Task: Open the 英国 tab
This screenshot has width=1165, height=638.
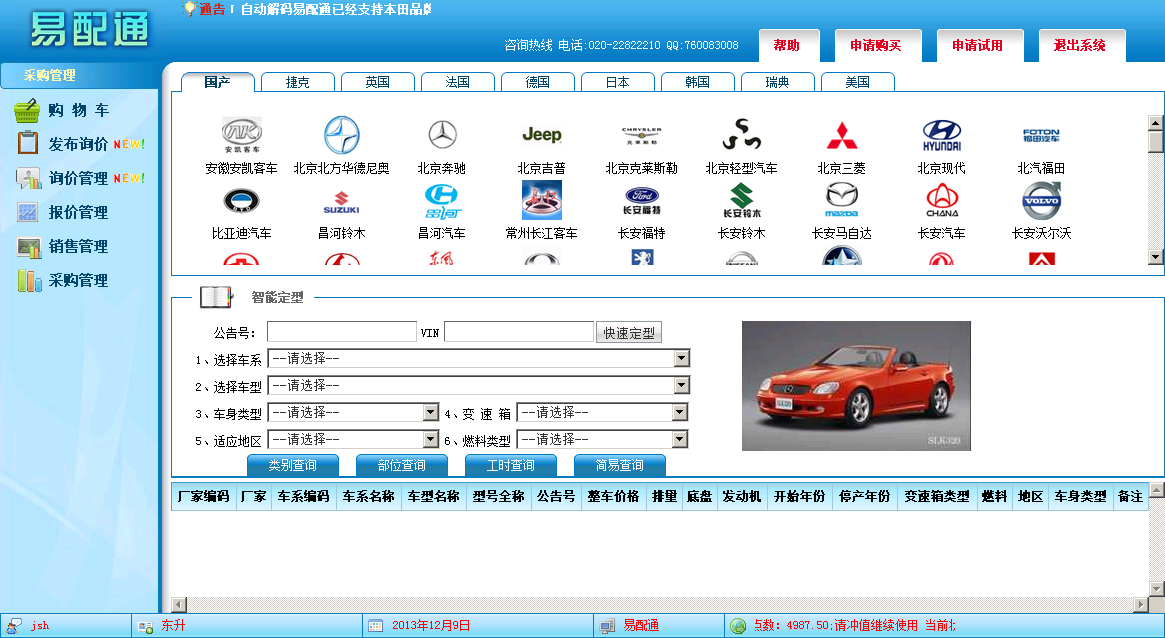Action: [377, 82]
